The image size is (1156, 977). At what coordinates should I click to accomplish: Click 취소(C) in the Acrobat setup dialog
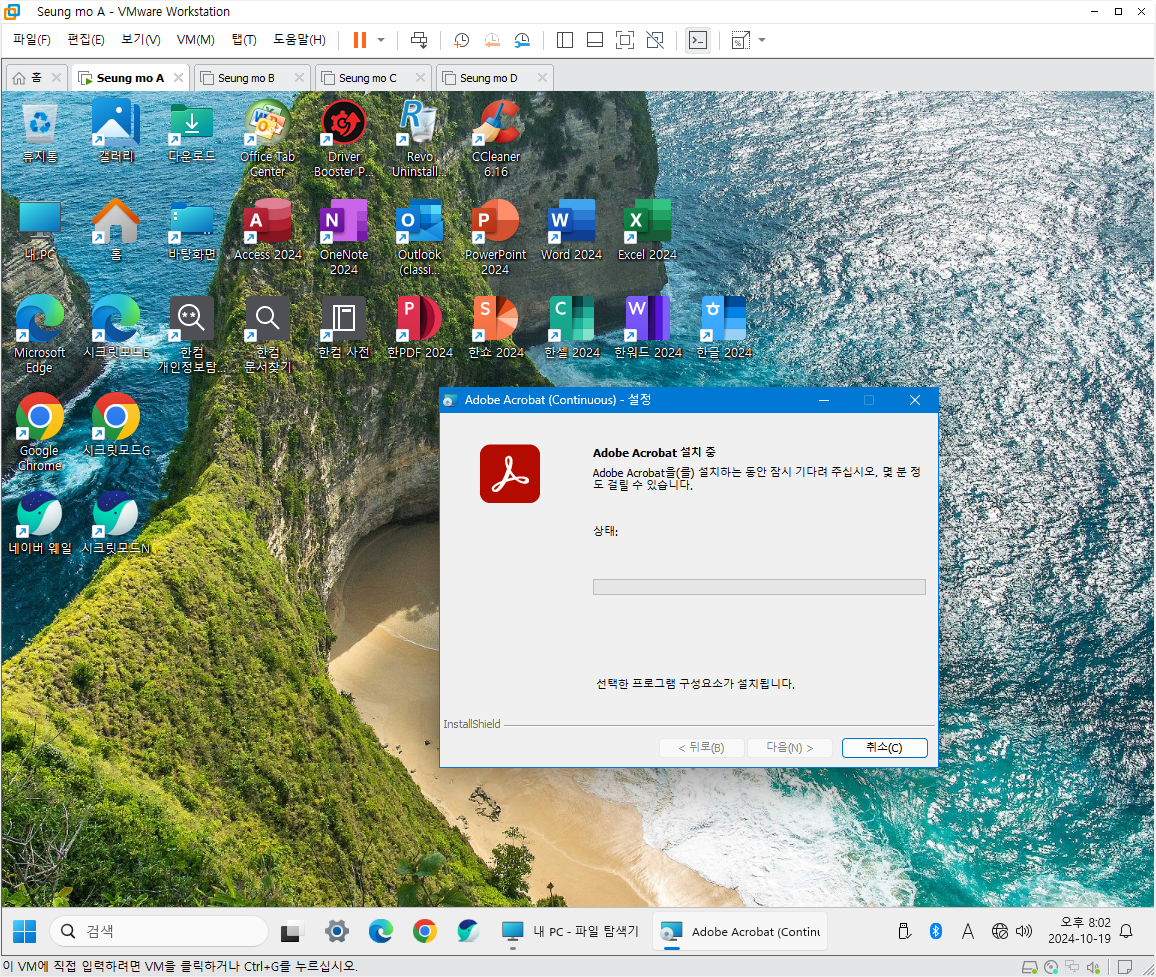coord(884,748)
